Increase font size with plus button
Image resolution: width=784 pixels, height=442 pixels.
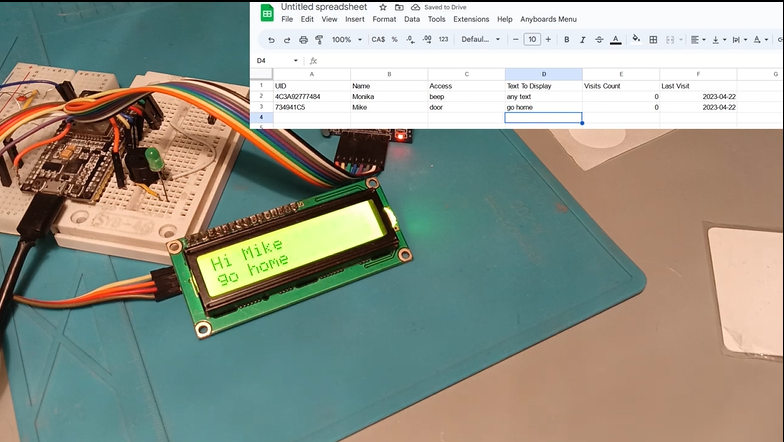pyautogui.click(x=548, y=40)
